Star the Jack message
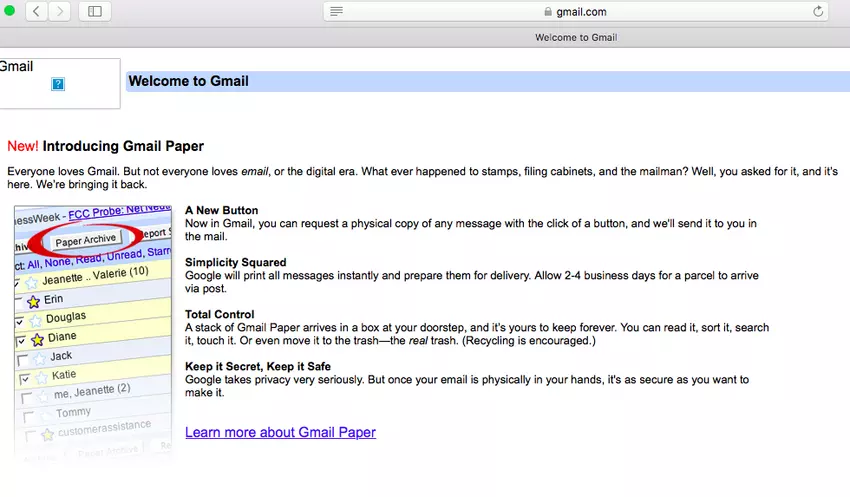This screenshot has height=497, width=850. [40, 359]
